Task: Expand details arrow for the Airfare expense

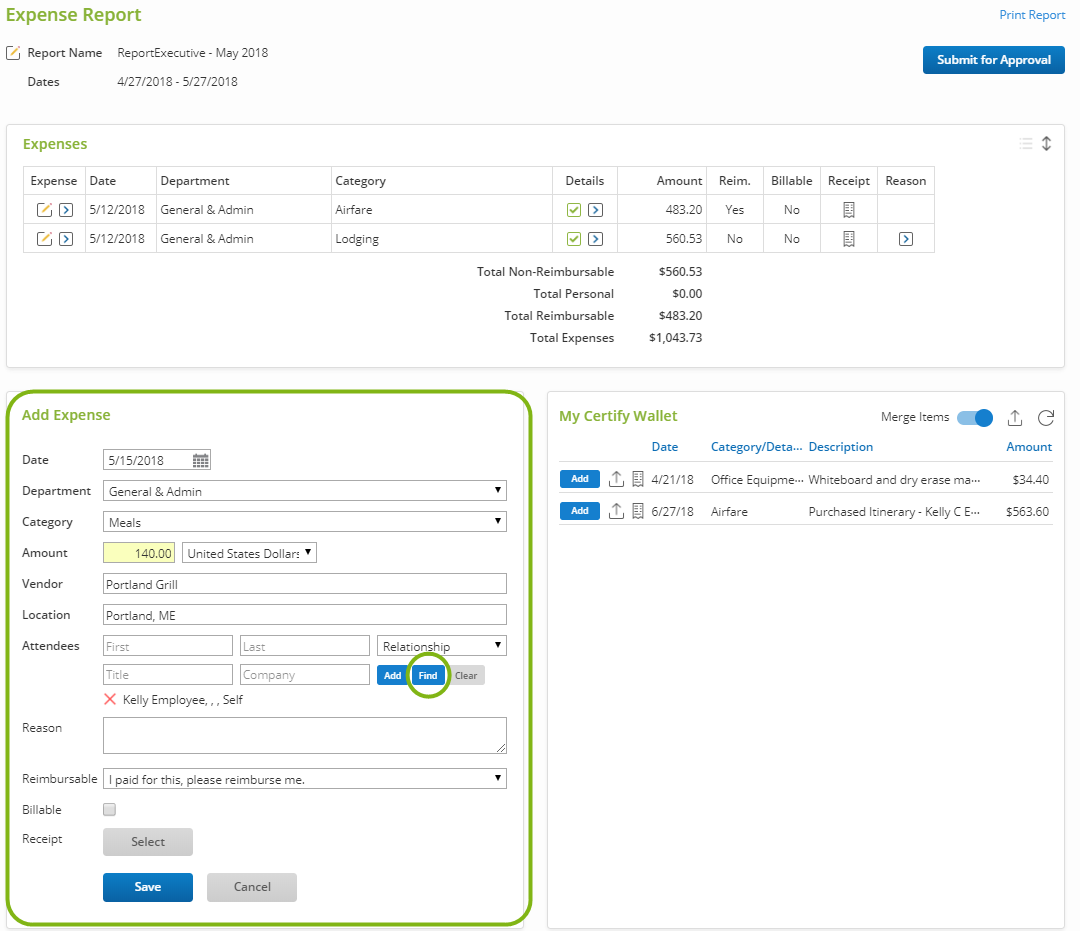Action: point(596,209)
